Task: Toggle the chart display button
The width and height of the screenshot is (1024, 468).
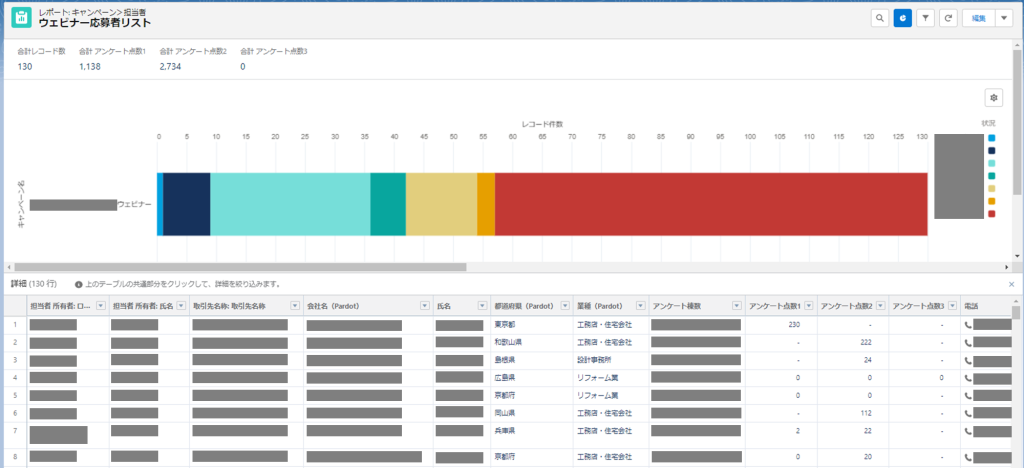Action: [902, 18]
